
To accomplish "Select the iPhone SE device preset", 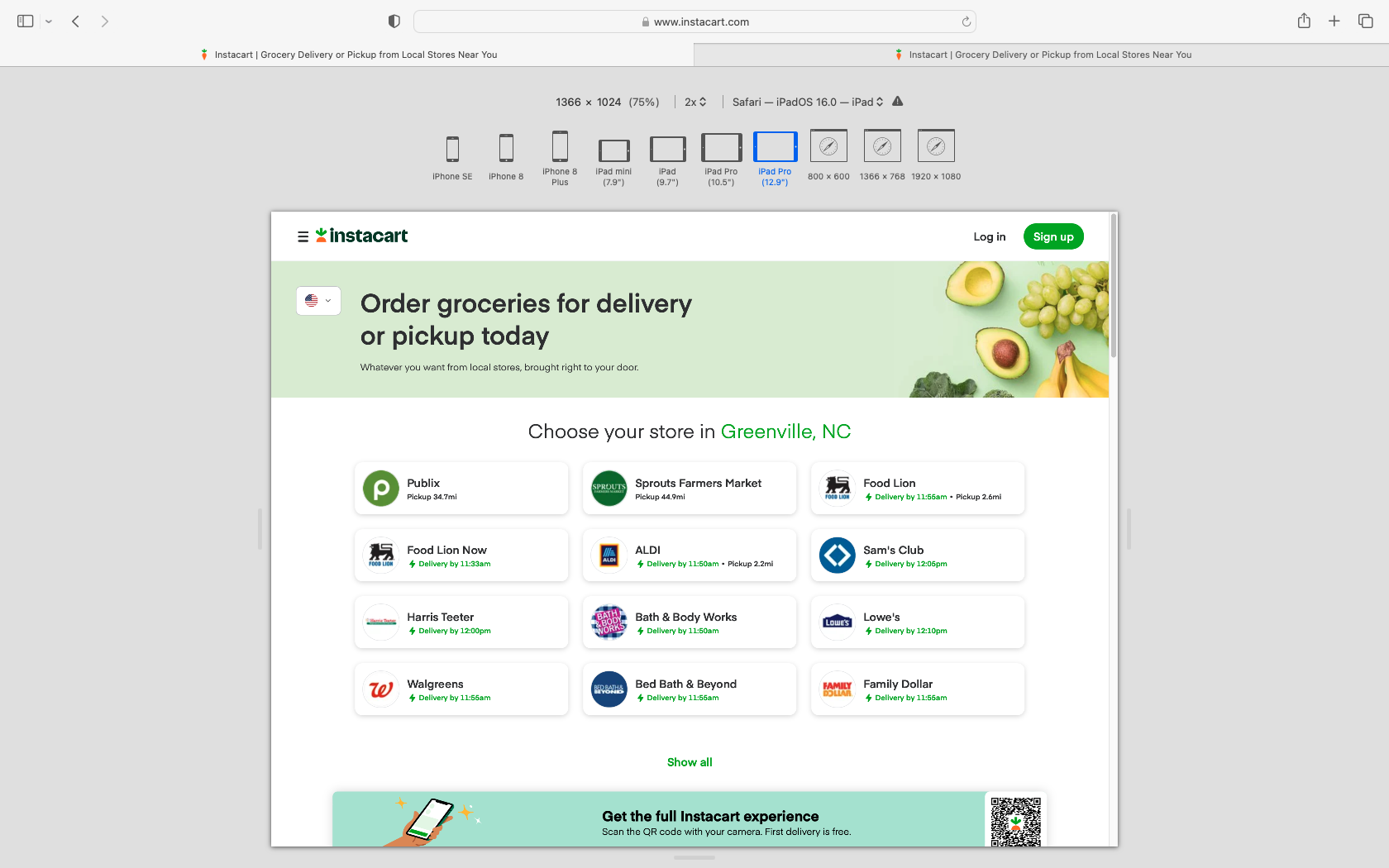I will point(452,157).
